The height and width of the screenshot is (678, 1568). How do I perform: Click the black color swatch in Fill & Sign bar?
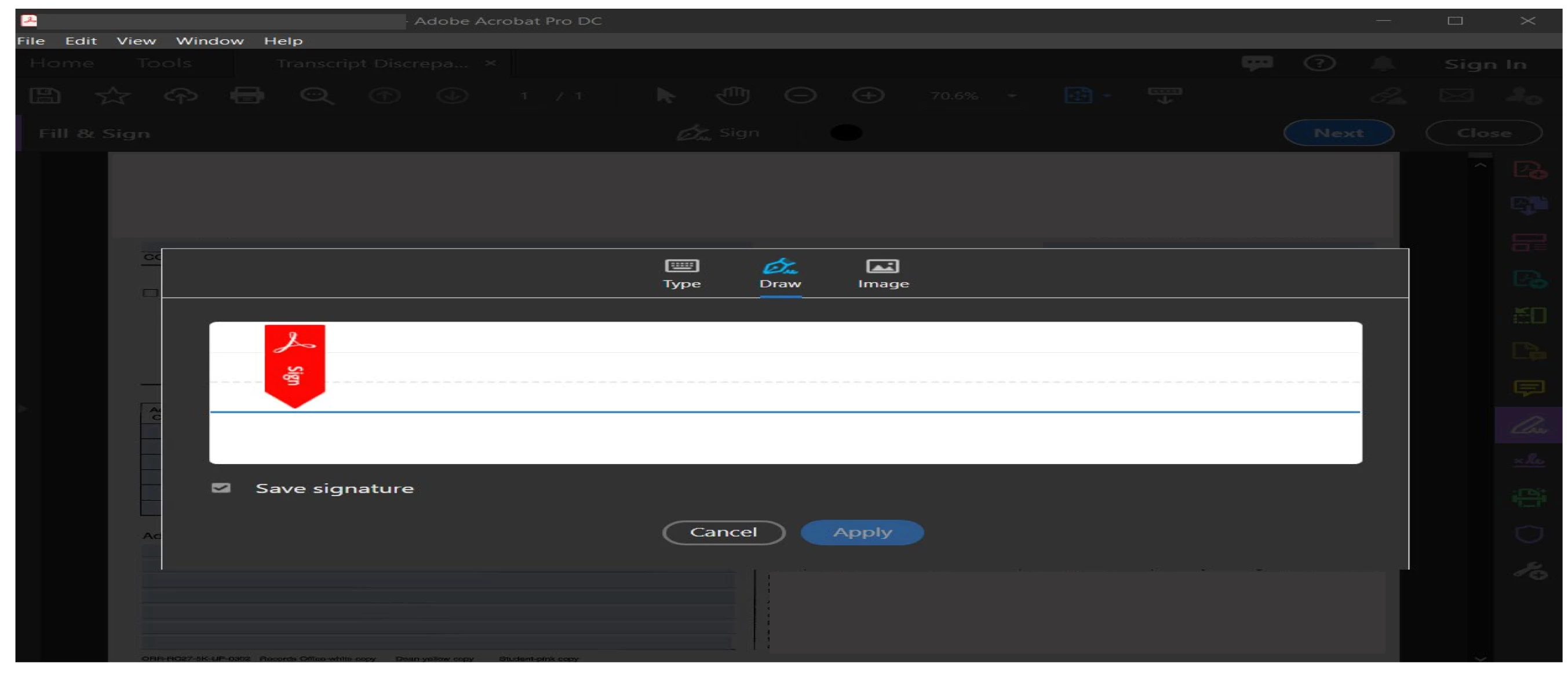pyautogui.click(x=846, y=133)
